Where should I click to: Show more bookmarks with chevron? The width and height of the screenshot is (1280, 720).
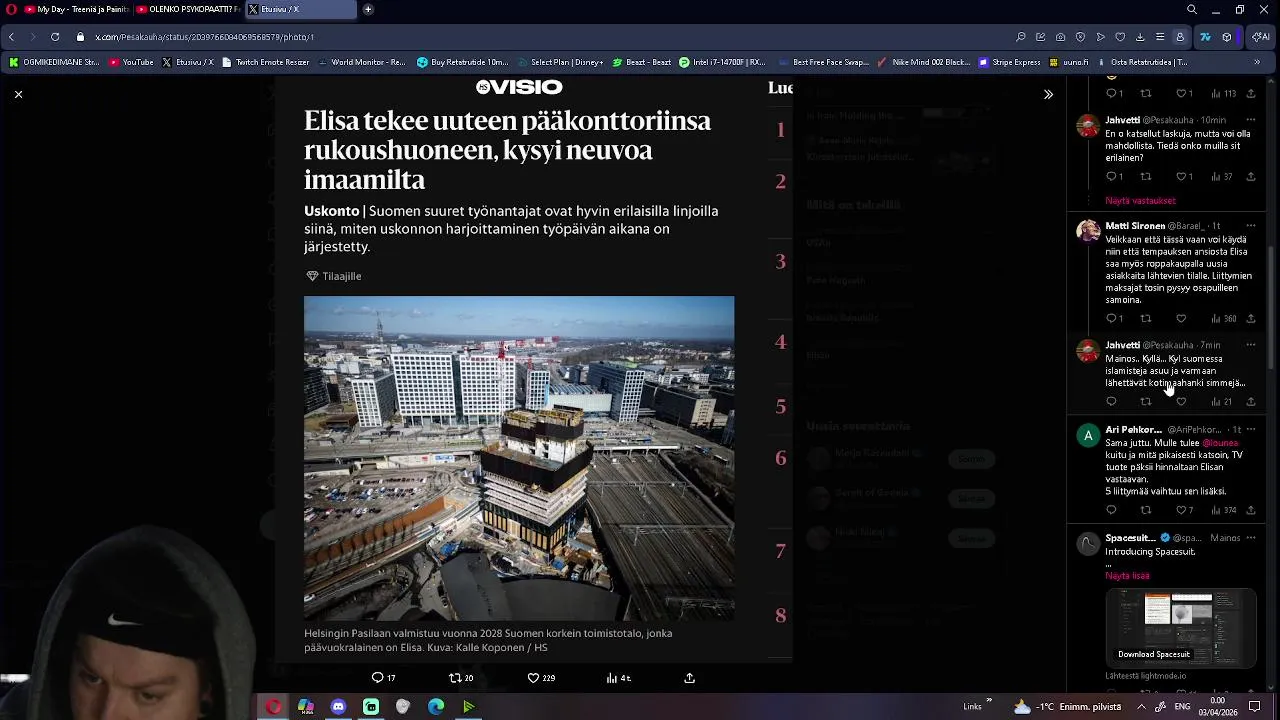click(x=1257, y=62)
